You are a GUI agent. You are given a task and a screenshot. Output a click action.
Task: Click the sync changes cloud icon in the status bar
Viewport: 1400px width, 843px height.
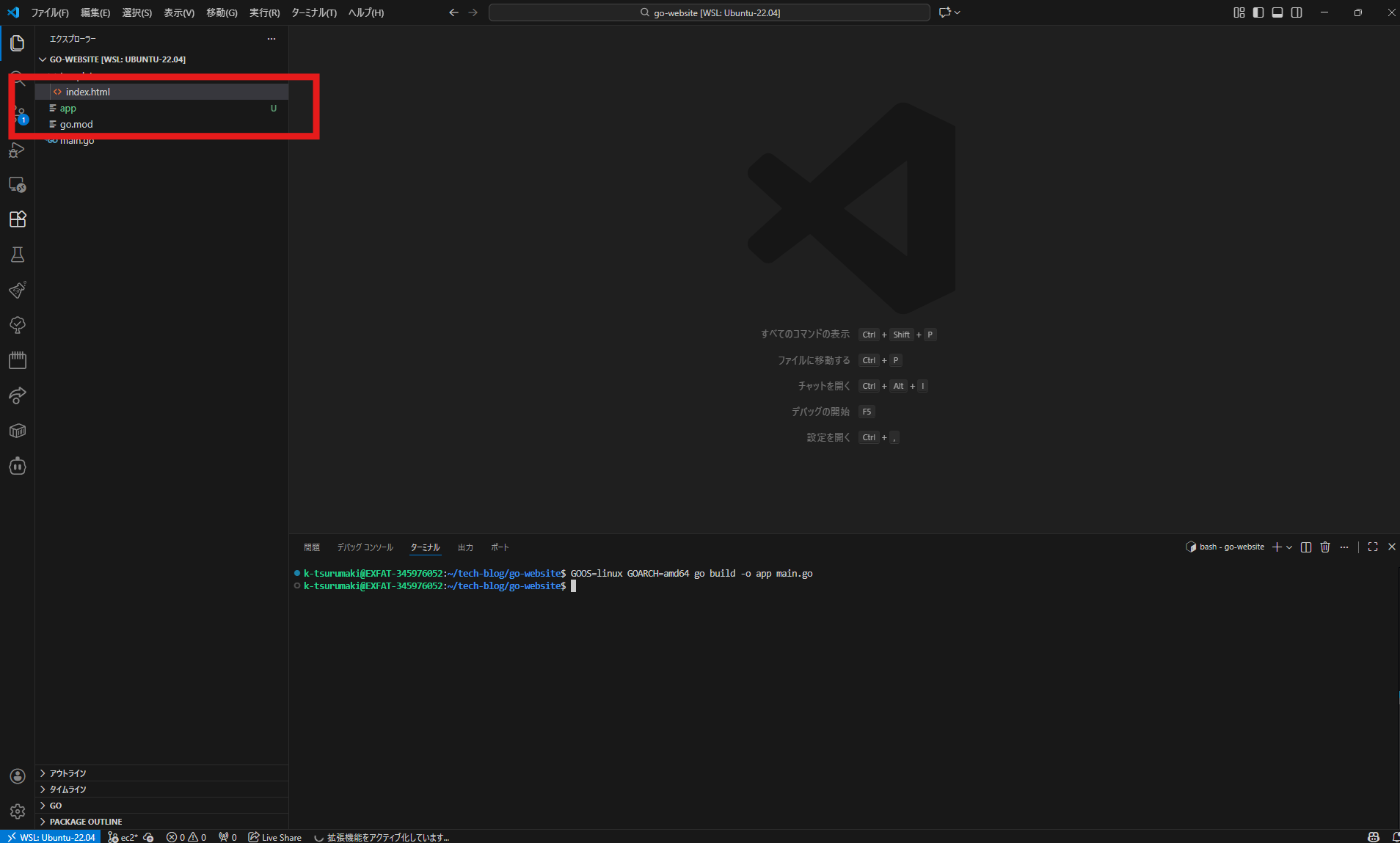(x=149, y=837)
